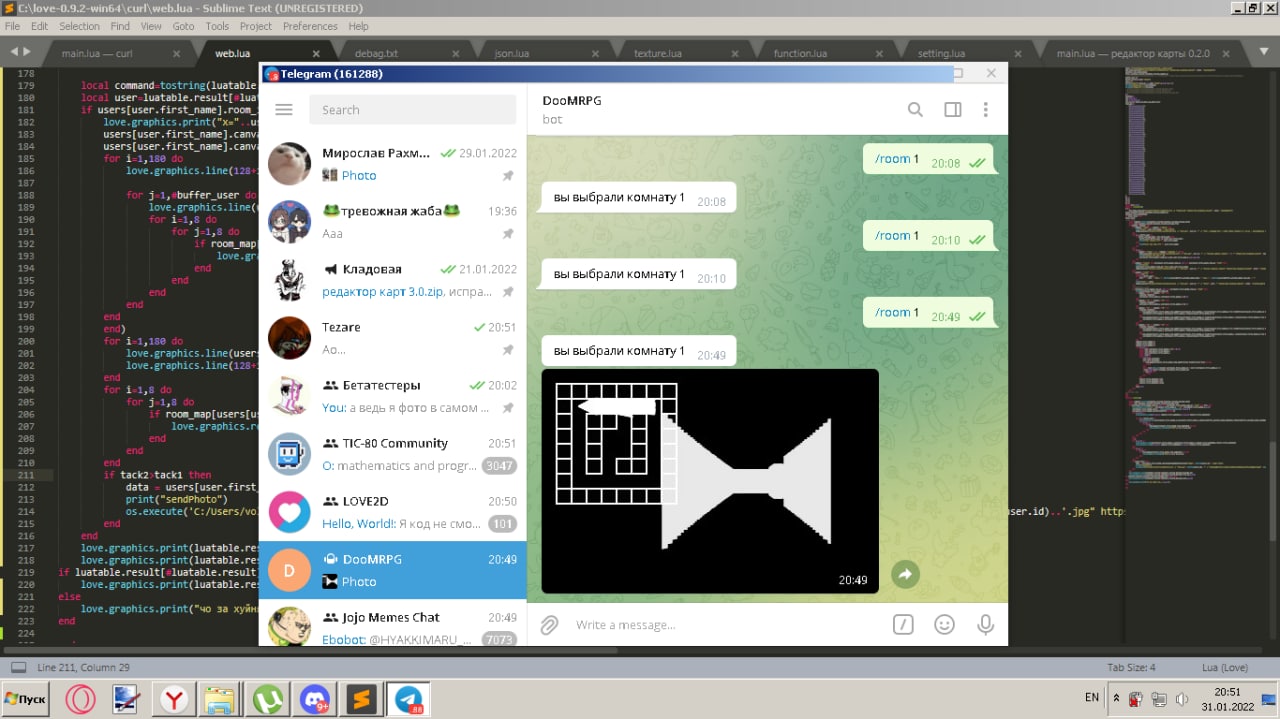Open Opera browser from the taskbar

(81, 700)
